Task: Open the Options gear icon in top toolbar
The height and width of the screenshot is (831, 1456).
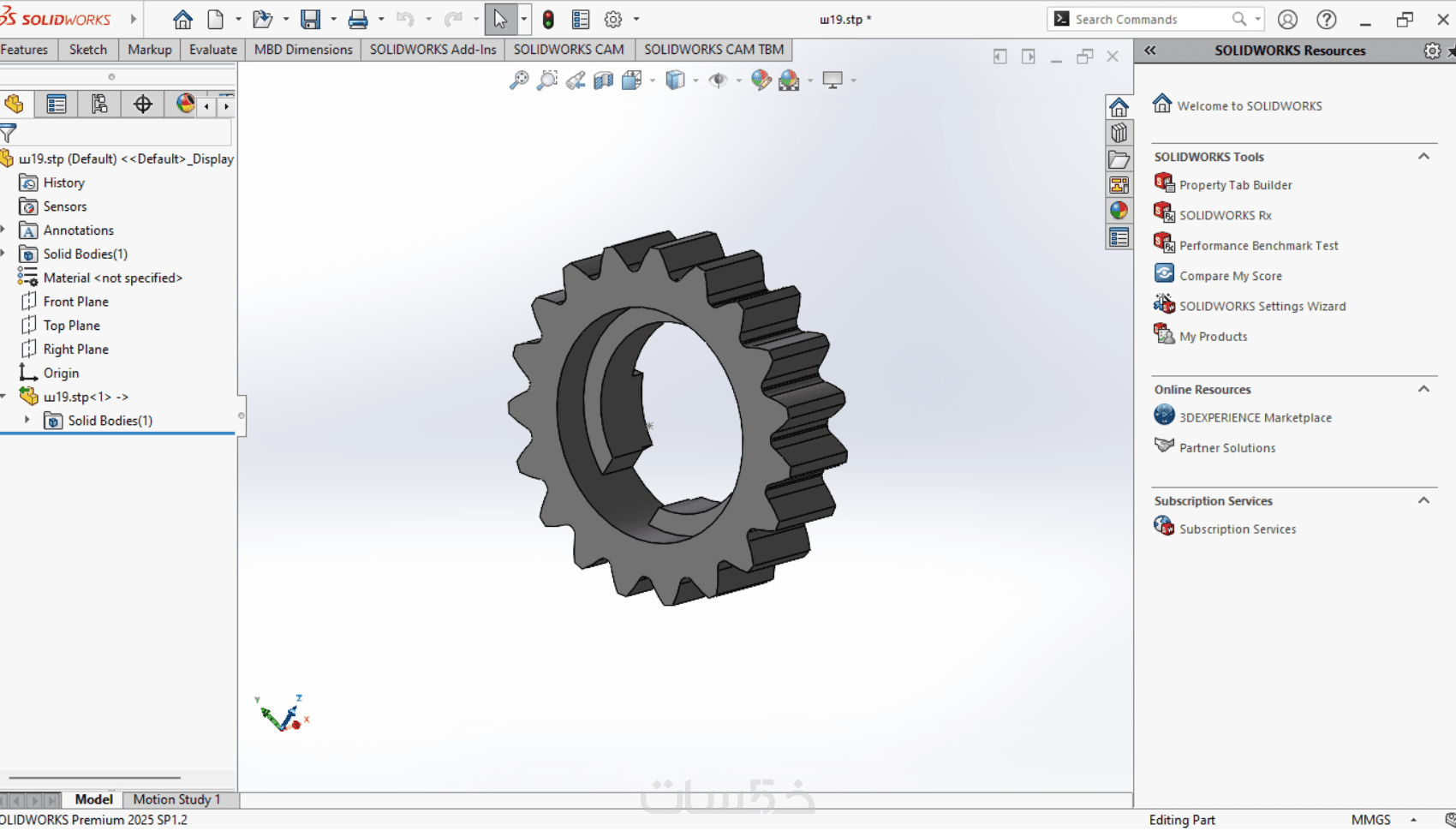Action: tap(613, 19)
